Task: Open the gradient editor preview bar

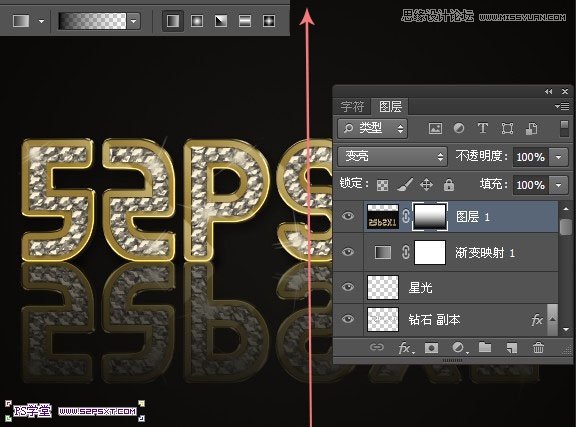Action: pyautogui.click(x=92, y=21)
